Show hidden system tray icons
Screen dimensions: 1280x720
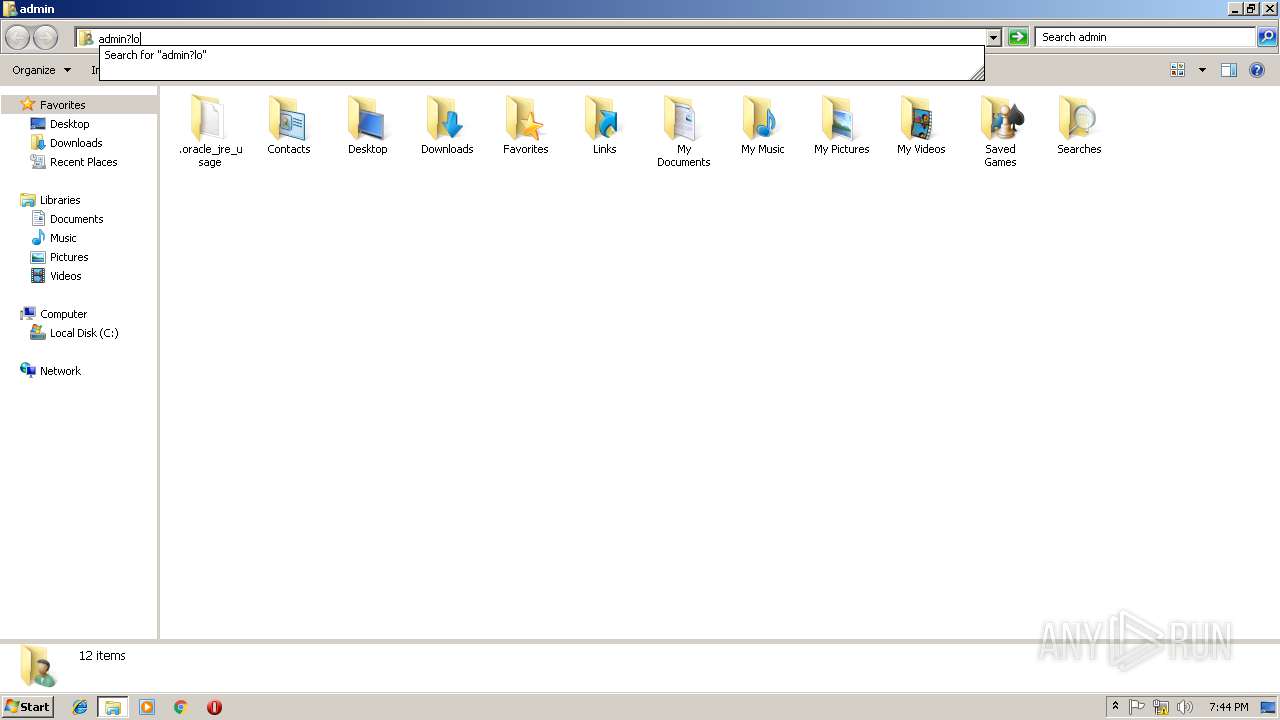pyautogui.click(x=1116, y=707)
